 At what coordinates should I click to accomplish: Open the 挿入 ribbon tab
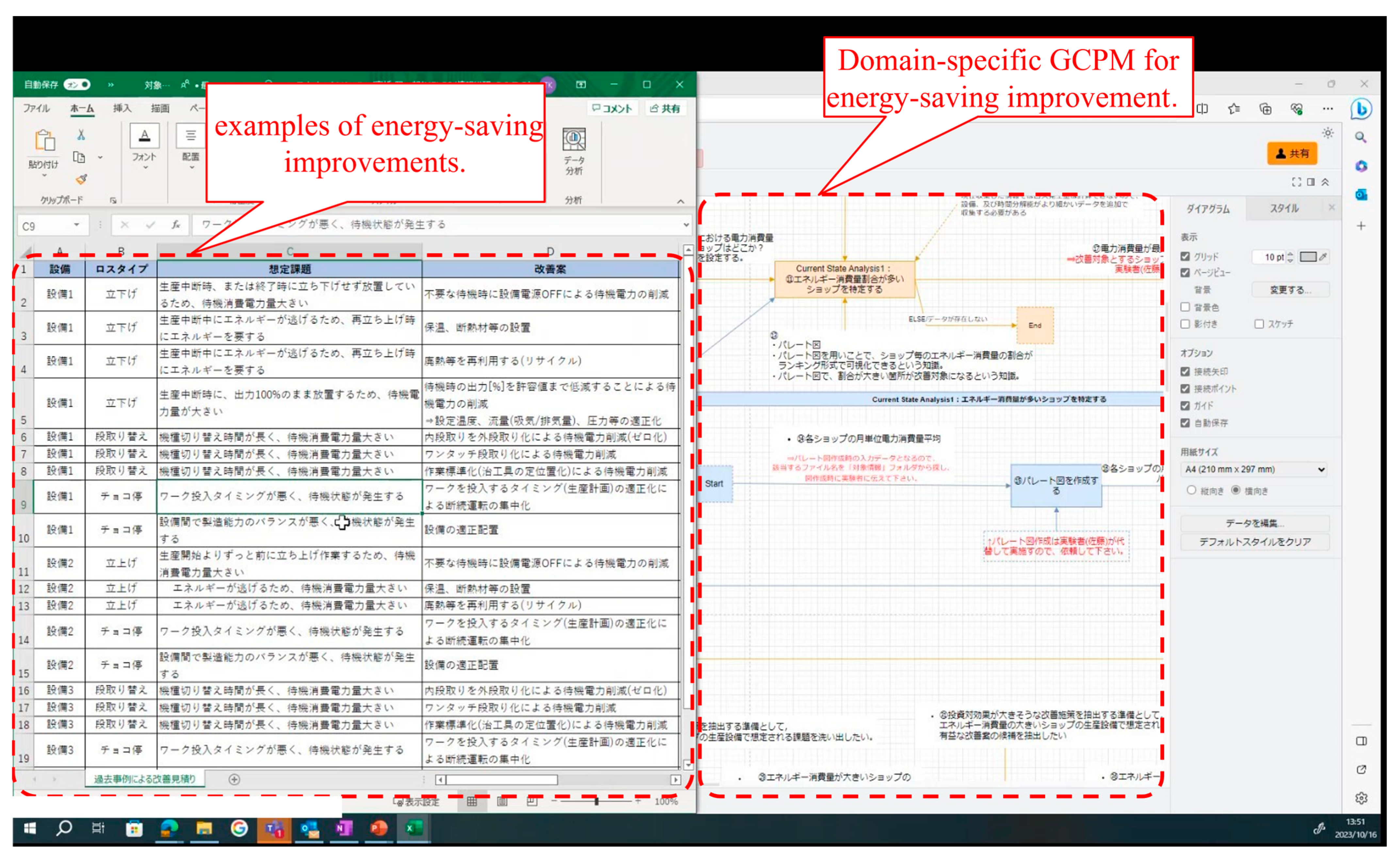pos(122,108)
